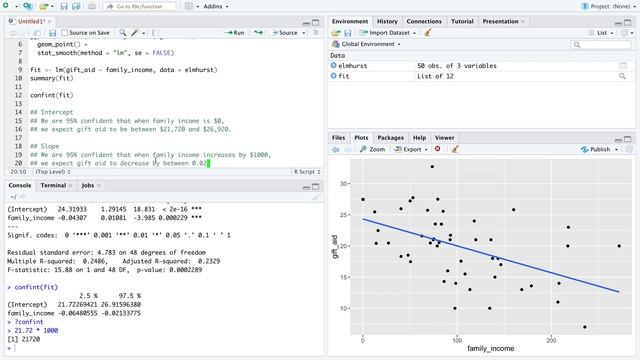Open the Publish plot button

tap(596, 149)
